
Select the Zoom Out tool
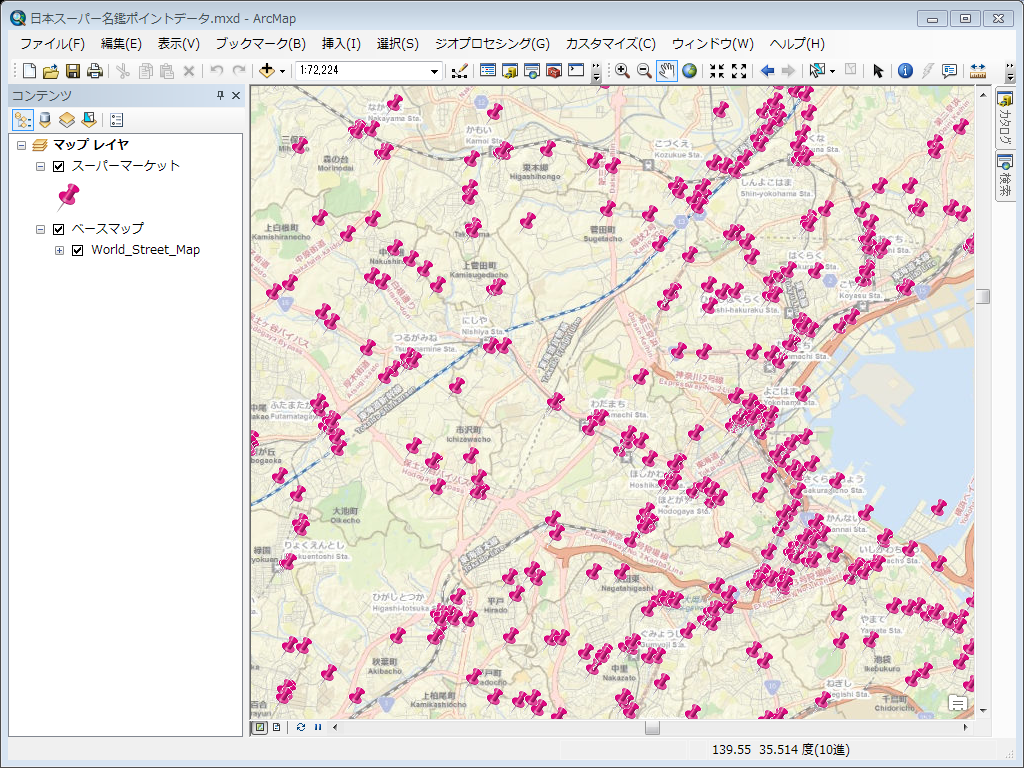pos(644,71)
